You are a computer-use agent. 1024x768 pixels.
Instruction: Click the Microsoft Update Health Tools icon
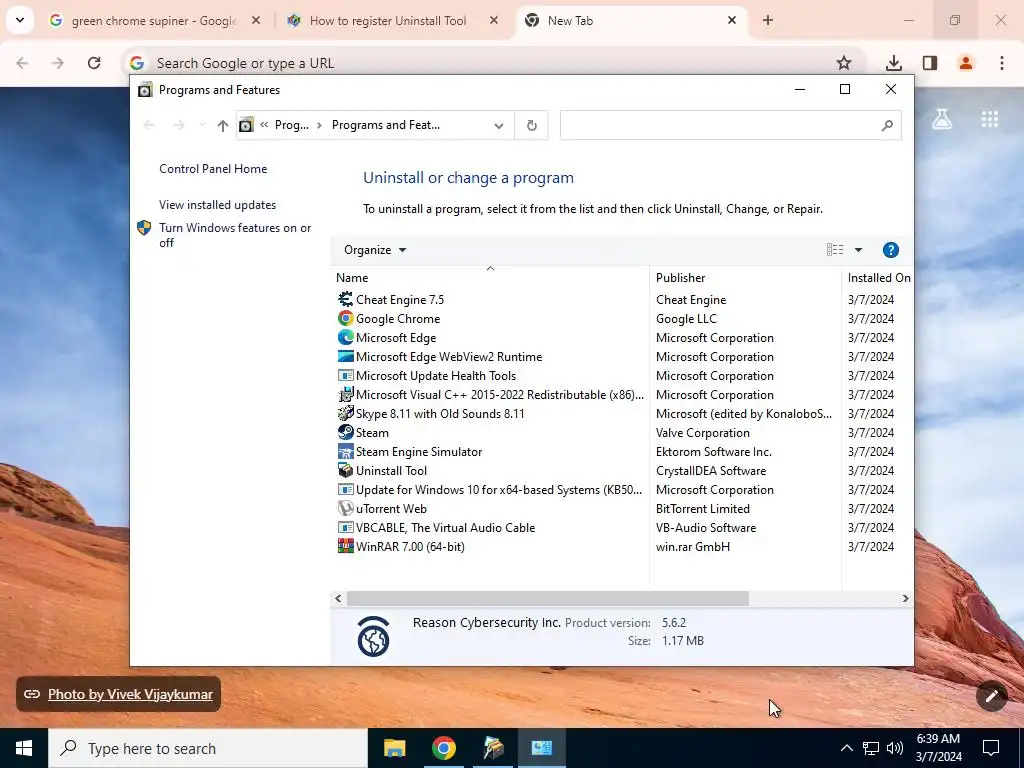pyautogui.click(x=345, y=376)
